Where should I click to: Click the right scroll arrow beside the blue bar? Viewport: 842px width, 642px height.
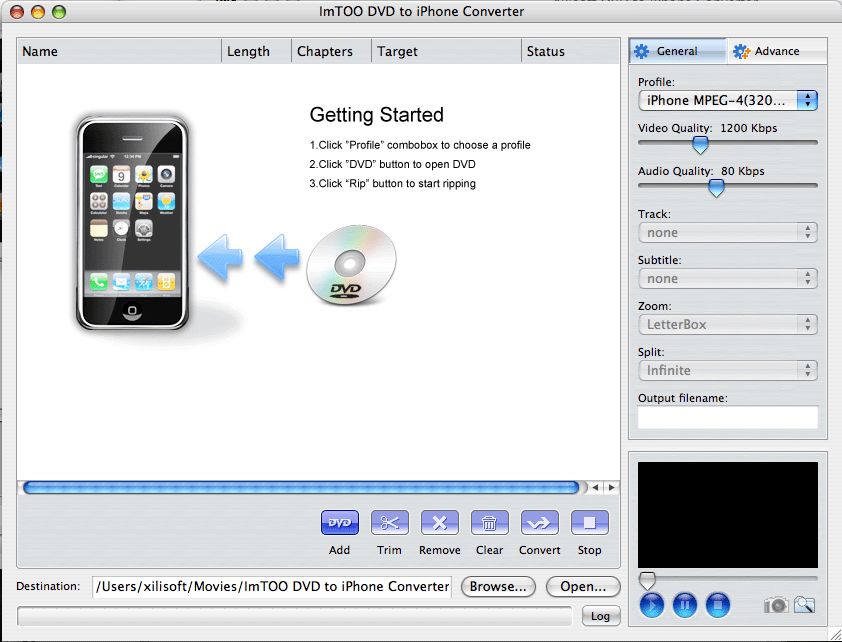click(611, 487)
